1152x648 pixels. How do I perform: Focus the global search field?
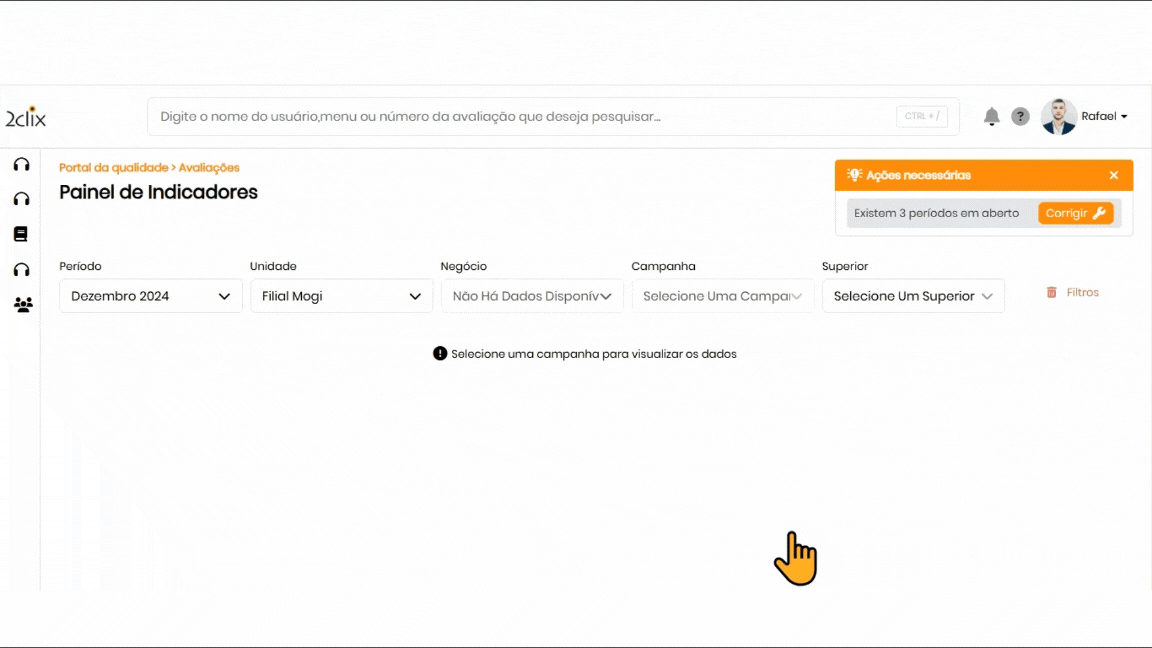tap(520, 117)
